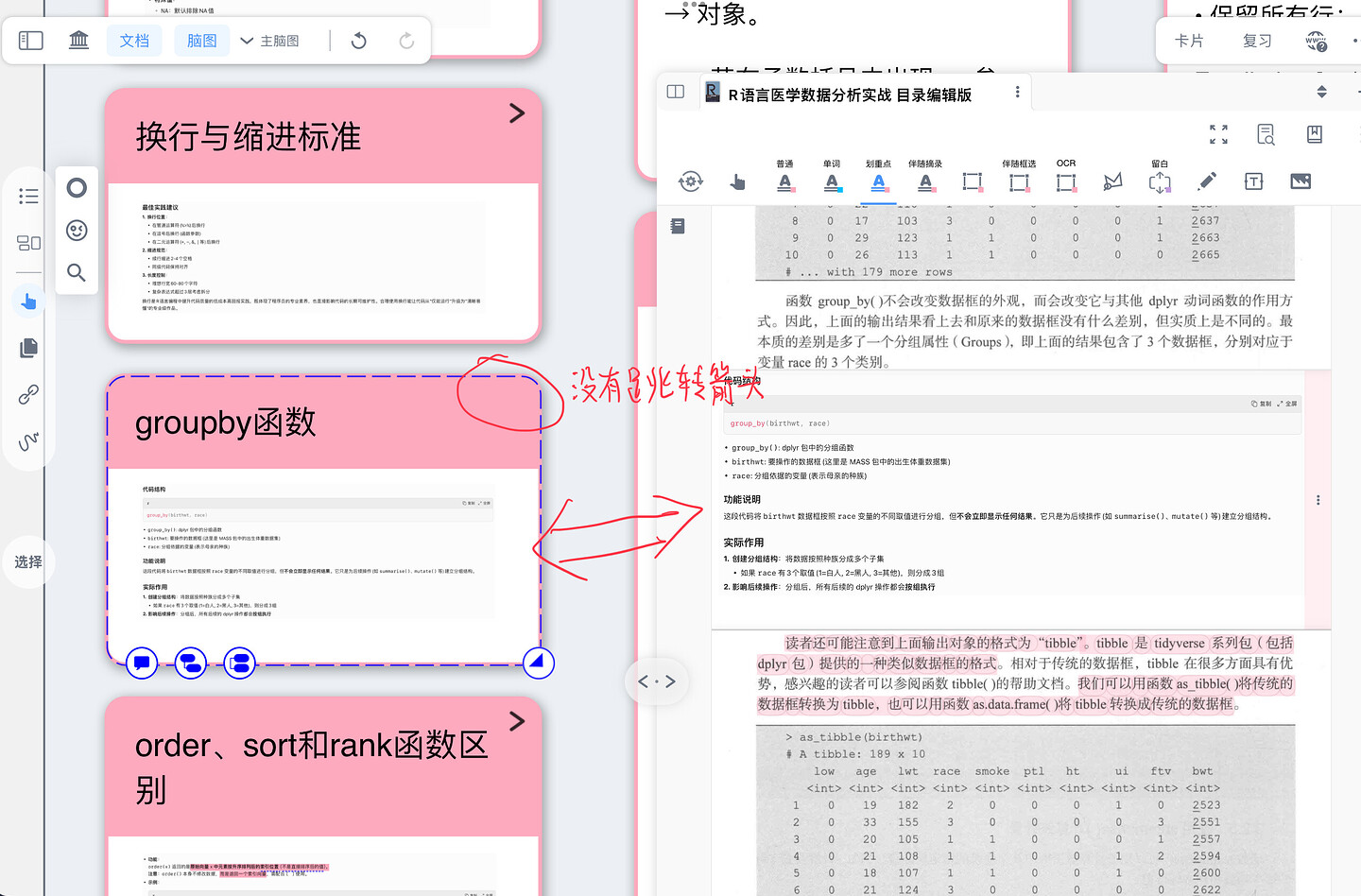Screen dimensions: 1361x896
Task: Click the split view width arrows handle
Action: tap(657, 681)
